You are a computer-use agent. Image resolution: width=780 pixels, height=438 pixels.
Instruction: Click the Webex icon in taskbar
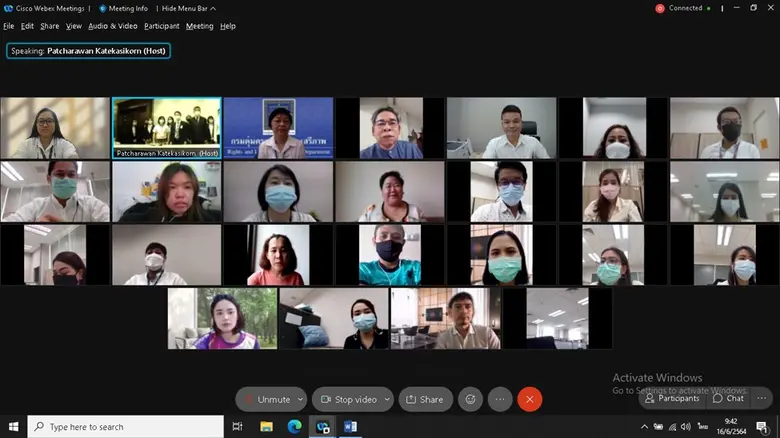(323, 427)
